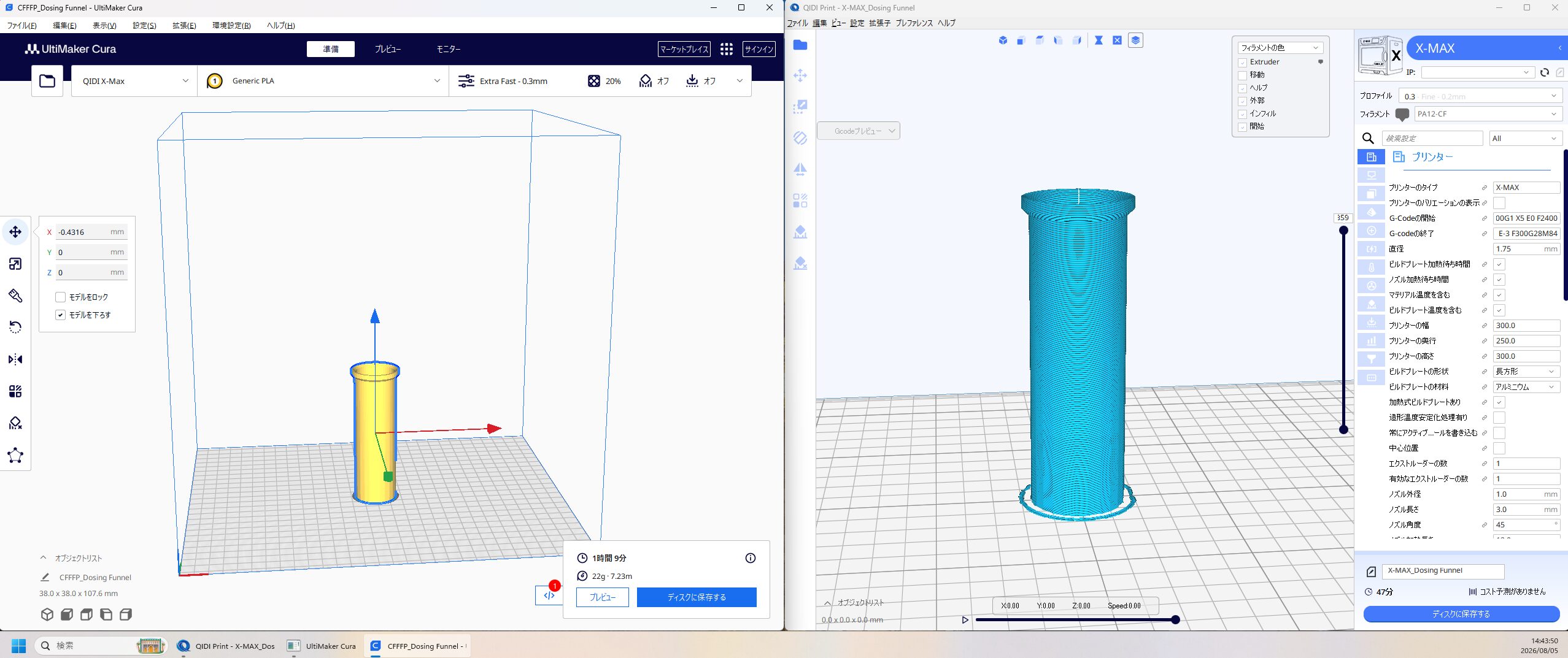
Task: Click ディスクに保存する button in Cura
Action: click(697, 597)
